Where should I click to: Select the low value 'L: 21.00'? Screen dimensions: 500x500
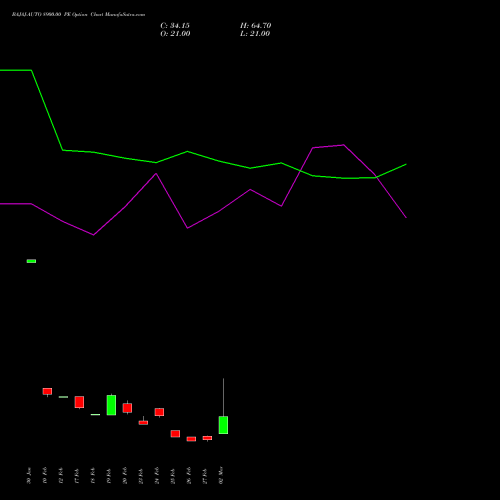coord(255,34)
